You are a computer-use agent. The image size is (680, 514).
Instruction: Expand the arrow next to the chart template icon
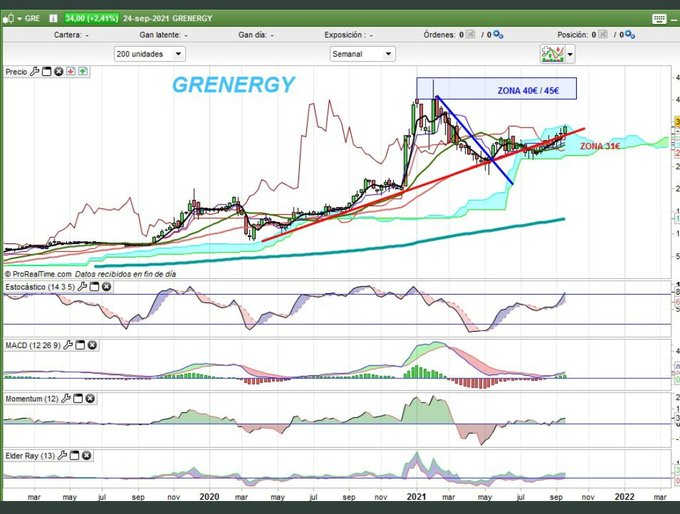pyautogui.click(x=570, y=55)
